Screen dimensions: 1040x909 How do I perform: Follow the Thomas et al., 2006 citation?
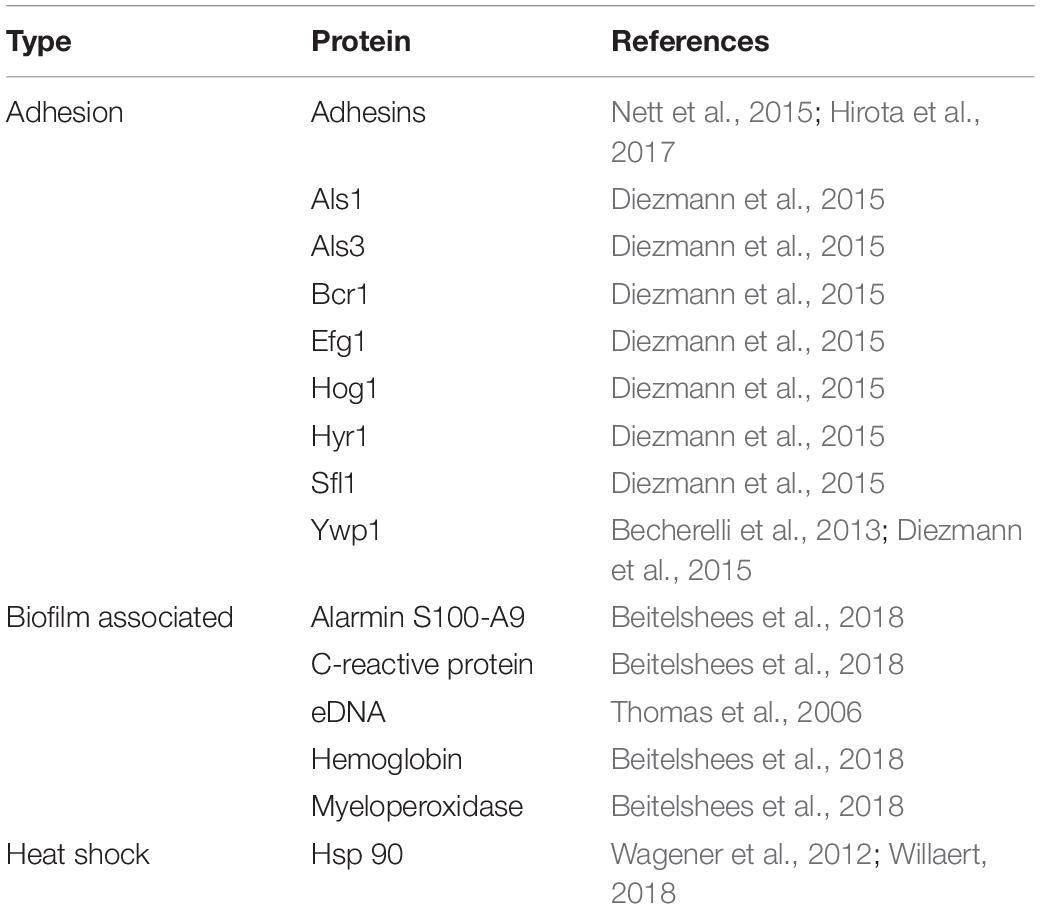point(736,712)
